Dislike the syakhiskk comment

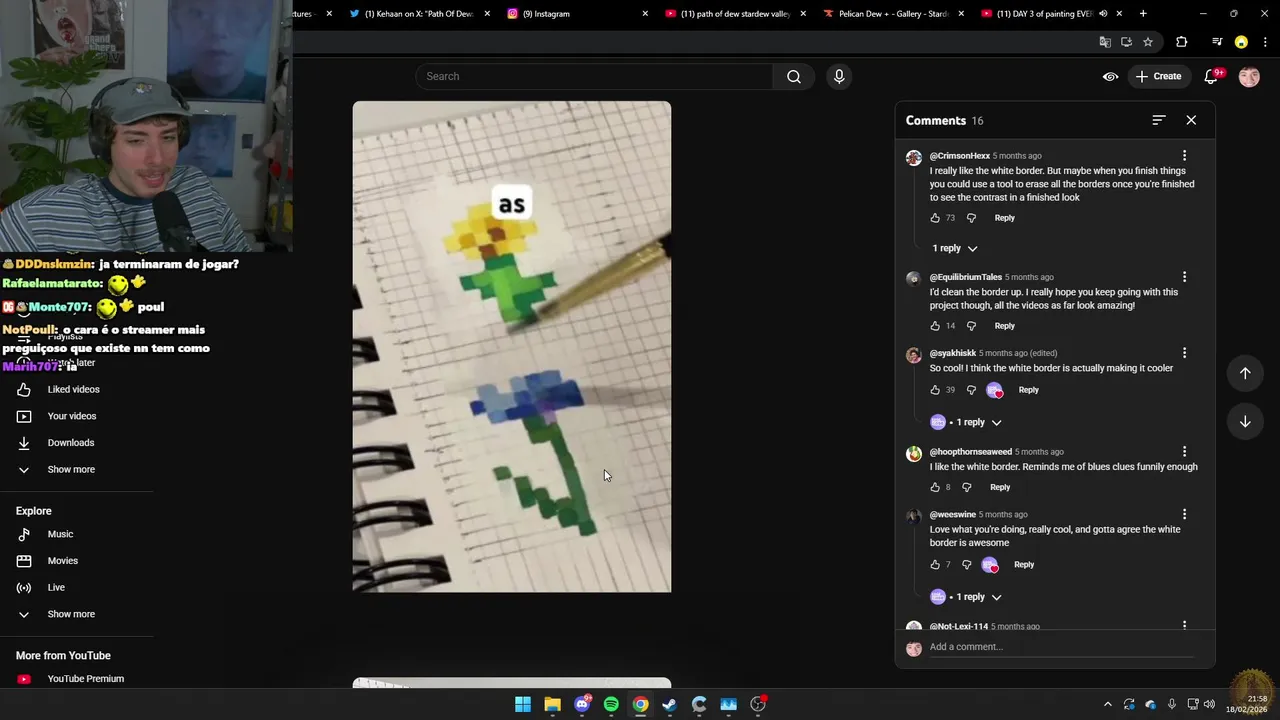[x=971, y=390]
